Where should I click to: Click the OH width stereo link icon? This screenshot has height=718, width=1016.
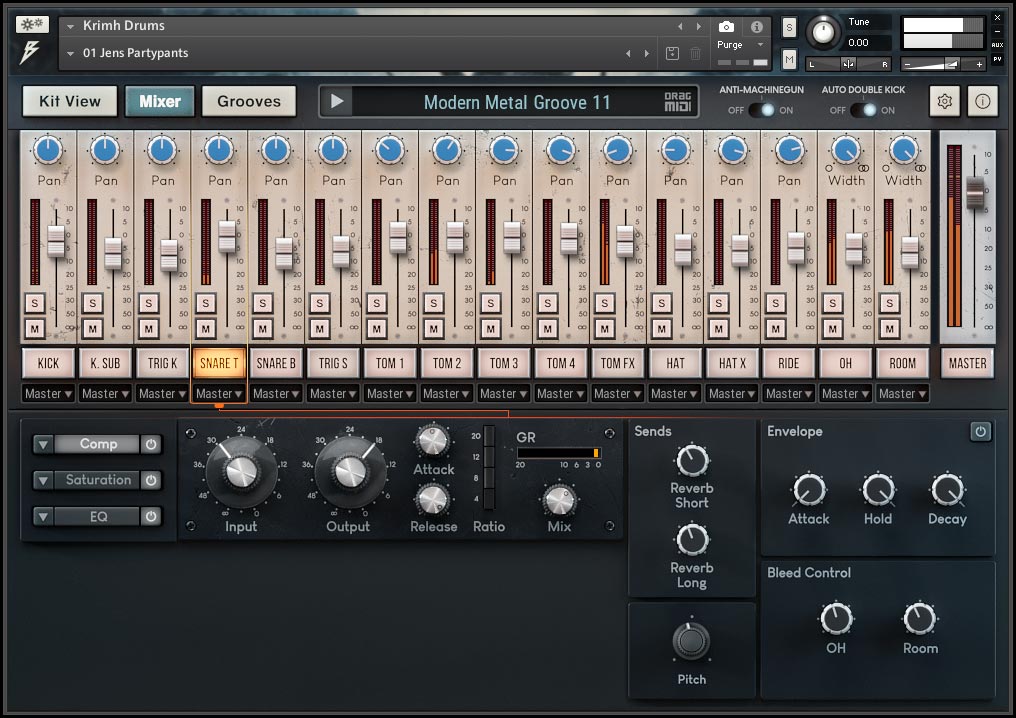click(x=863, y=168)
